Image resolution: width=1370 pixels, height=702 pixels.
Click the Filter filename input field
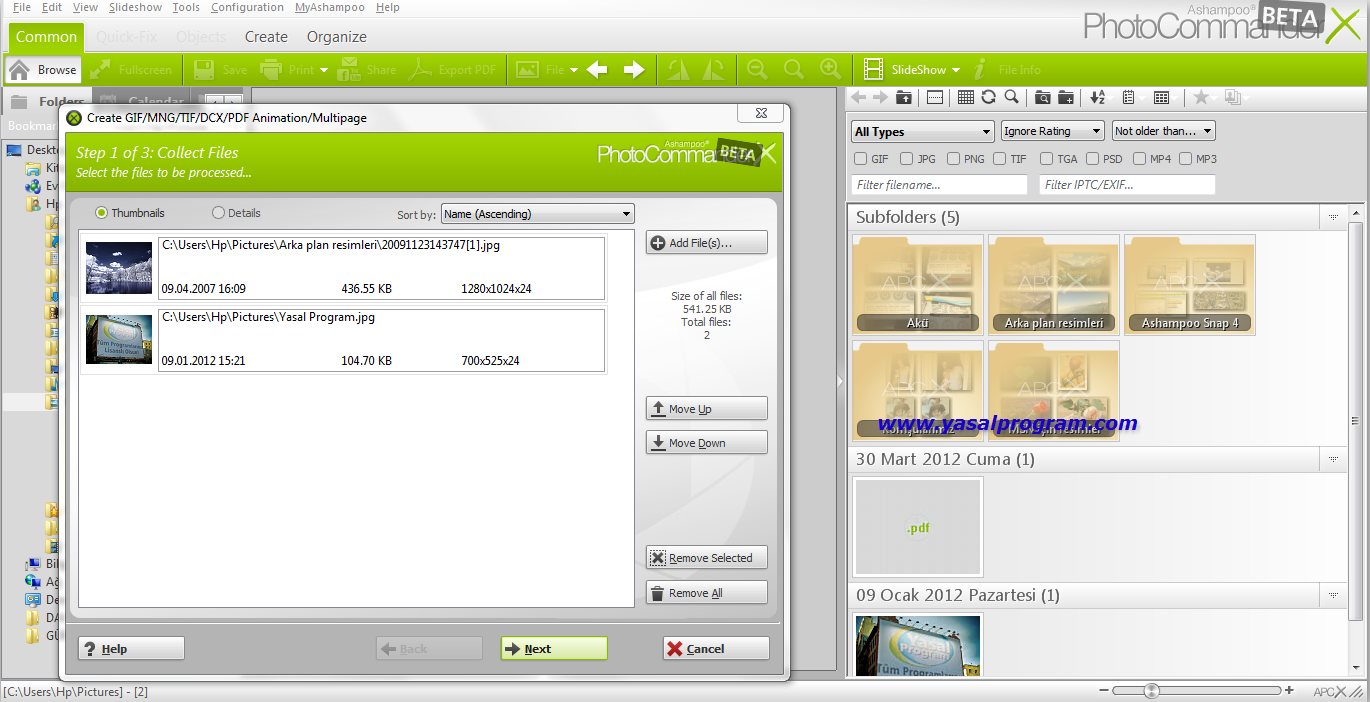938,185
